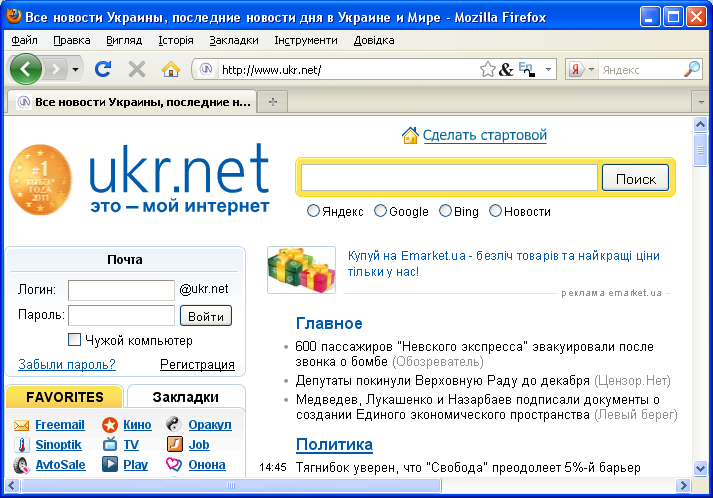Image resolution: width=713 pixels, height=498 pixels.
Task: Switch to the FAVORITES tab
Action: coord(64,397)
